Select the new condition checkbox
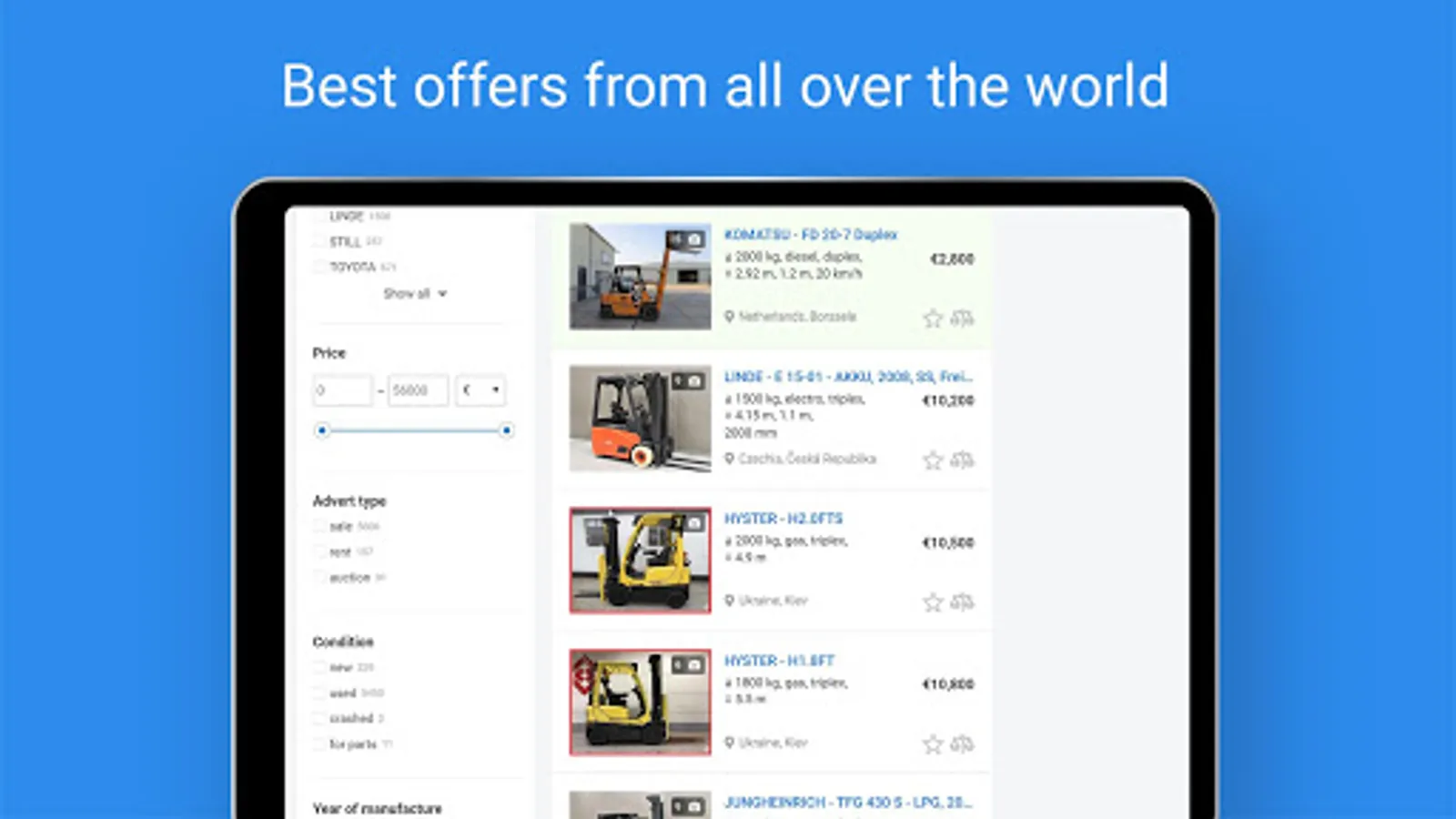The width and height of the screenshot is (1456, 819). pos(318,667)
